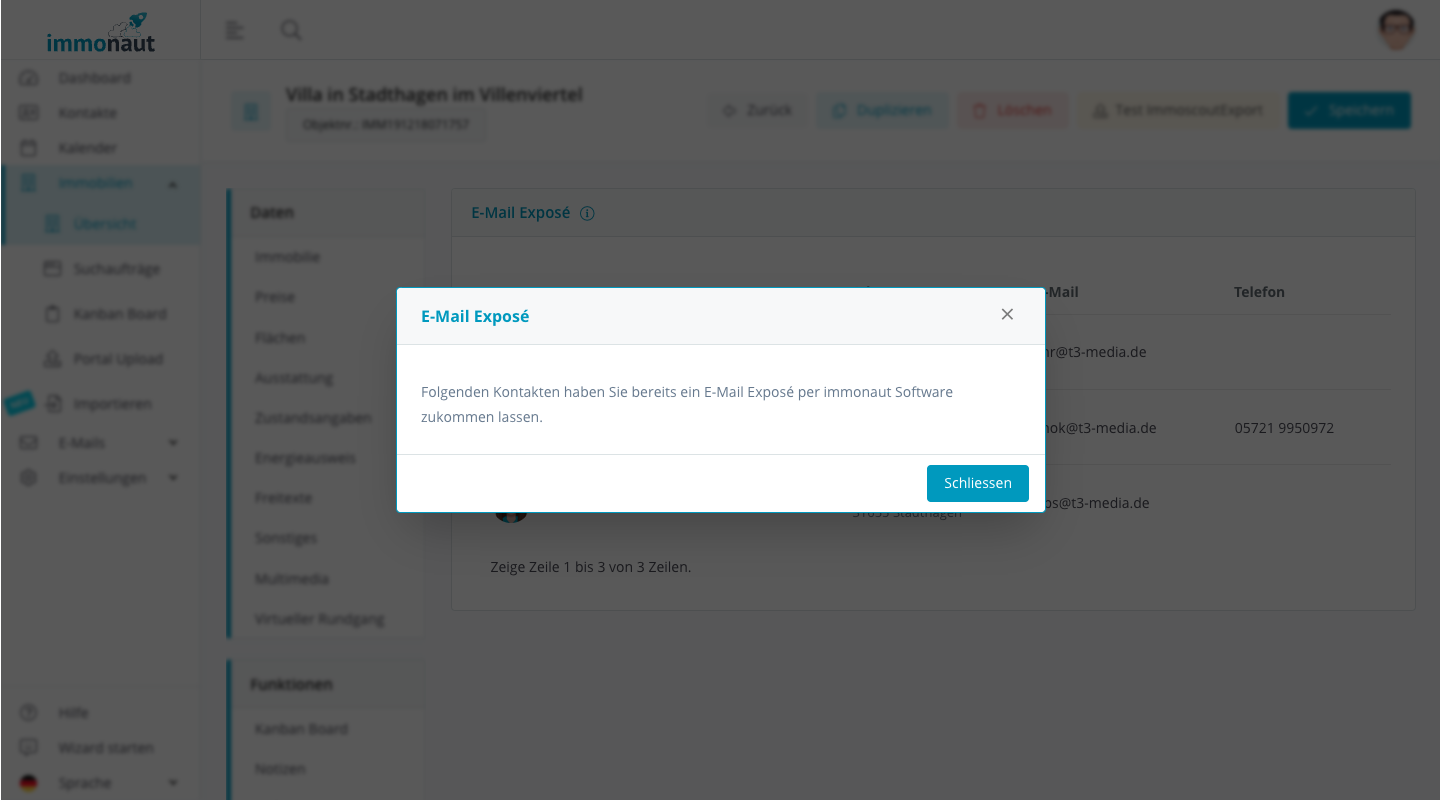
Task: Click the Duplizieren button
Action: [x=881, y=110]
